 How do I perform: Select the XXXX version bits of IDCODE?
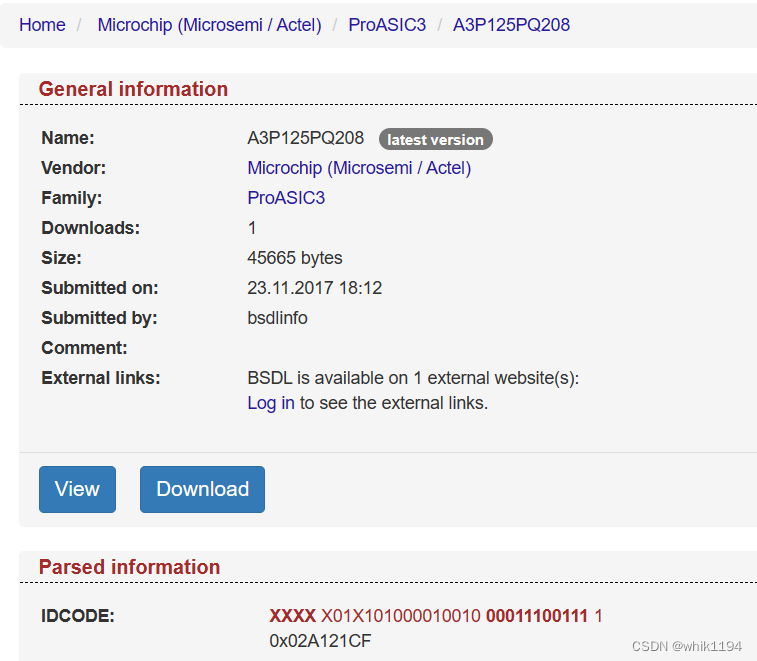(x=293, y=616)
